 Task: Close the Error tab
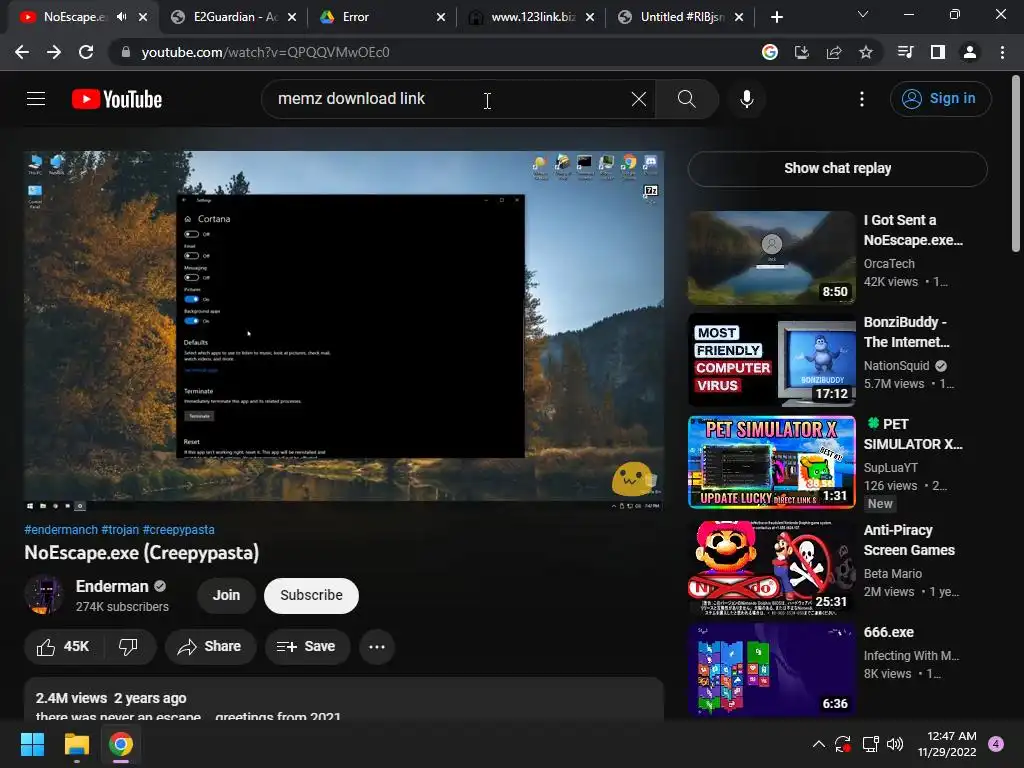(441, 17)
